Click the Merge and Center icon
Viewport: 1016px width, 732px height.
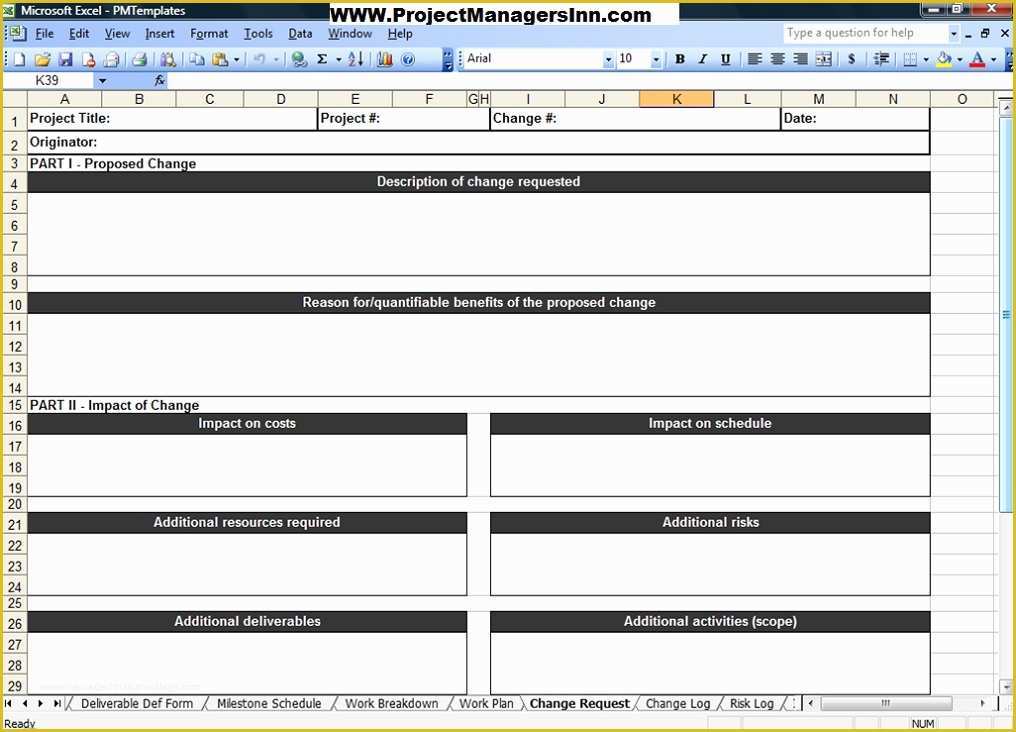[824, 59]
